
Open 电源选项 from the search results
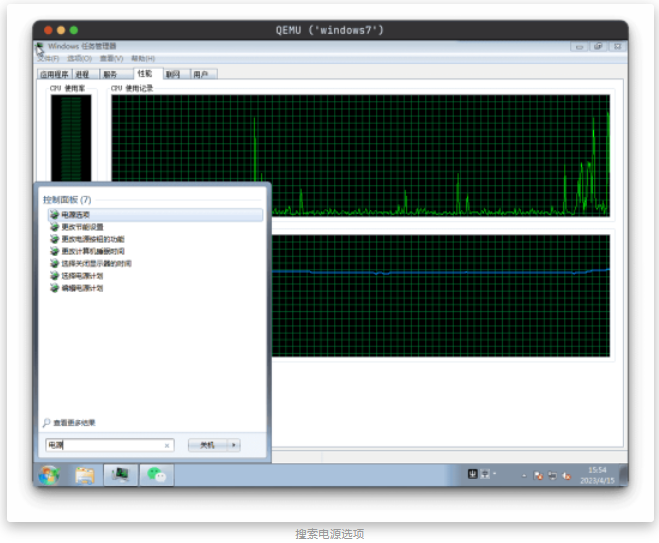(x=75, y=215)
